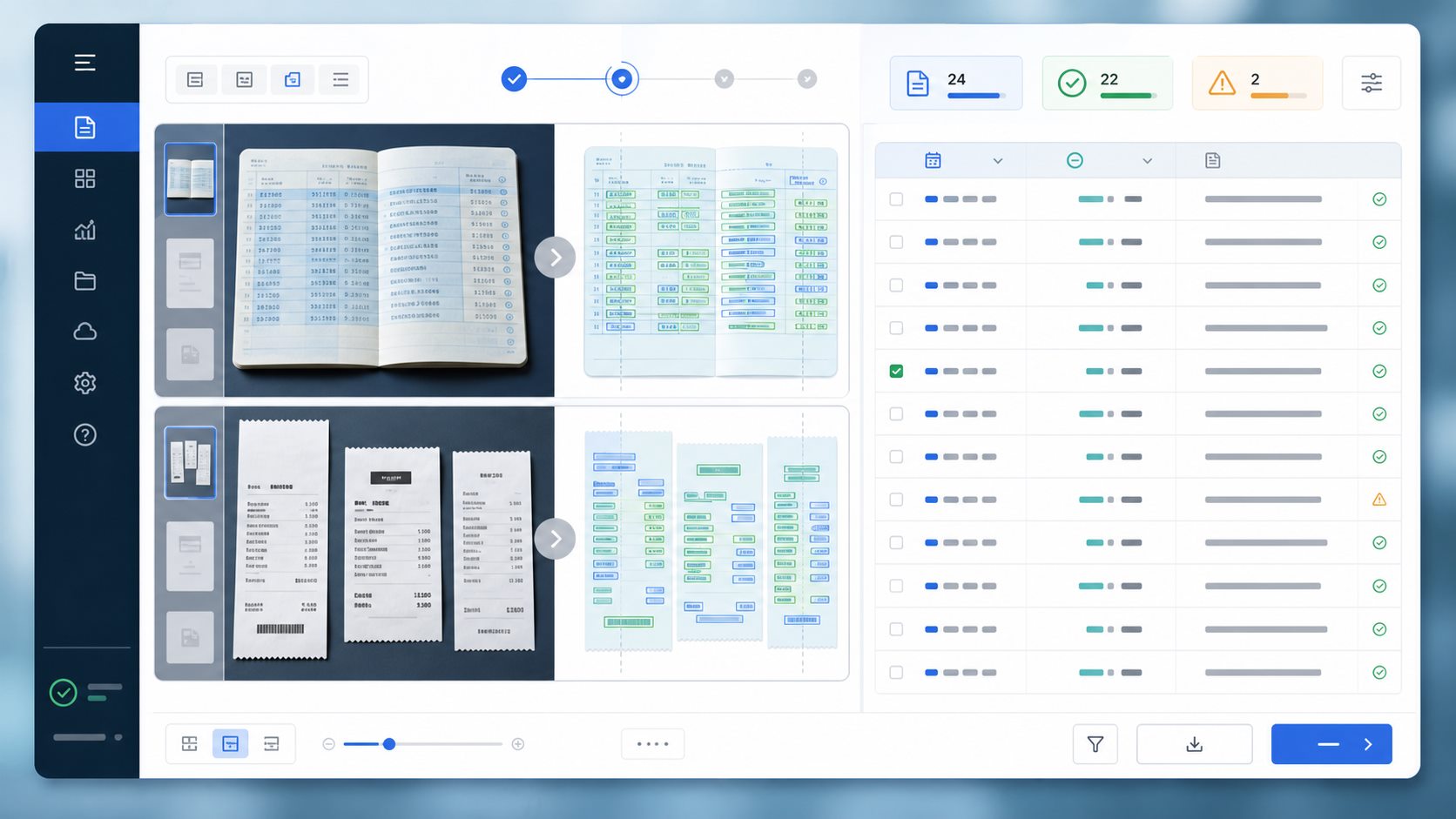Select the text-lines view icon in top toolbar
This screenshot has width=1456, height=819.
[x=195, y=80]
